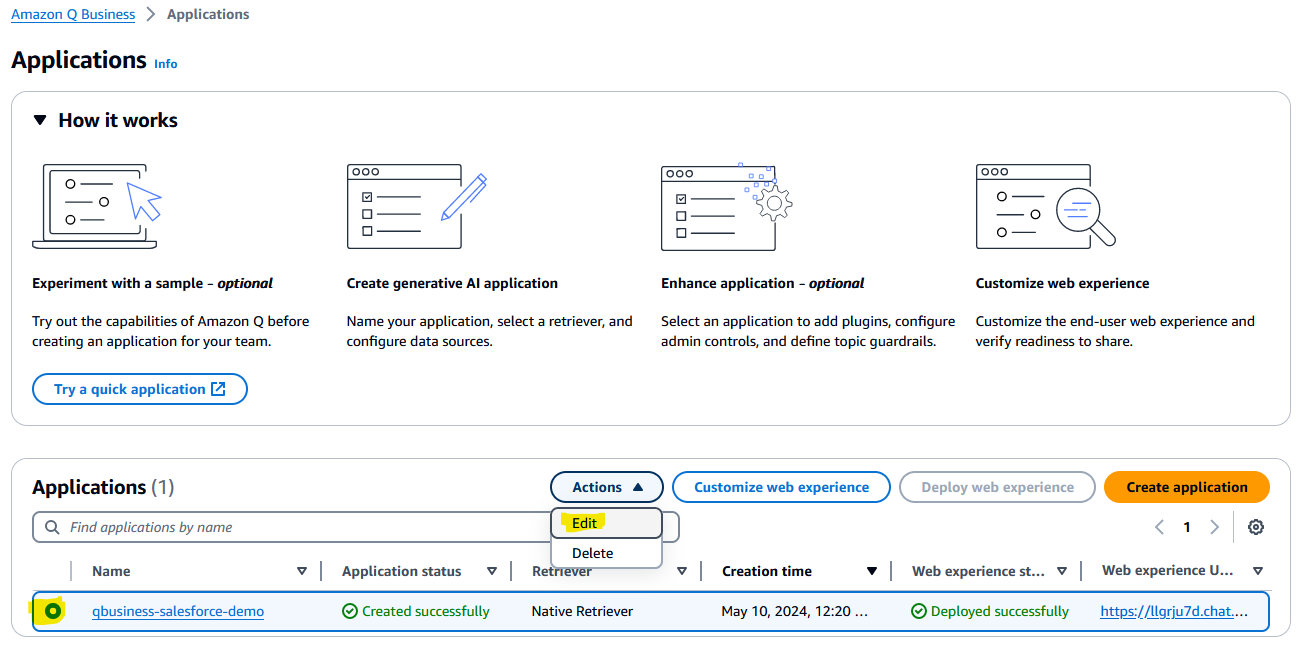Click the Deployed successfully green check icon
This screenshot has width=1296, height=645.
[919, 611]
